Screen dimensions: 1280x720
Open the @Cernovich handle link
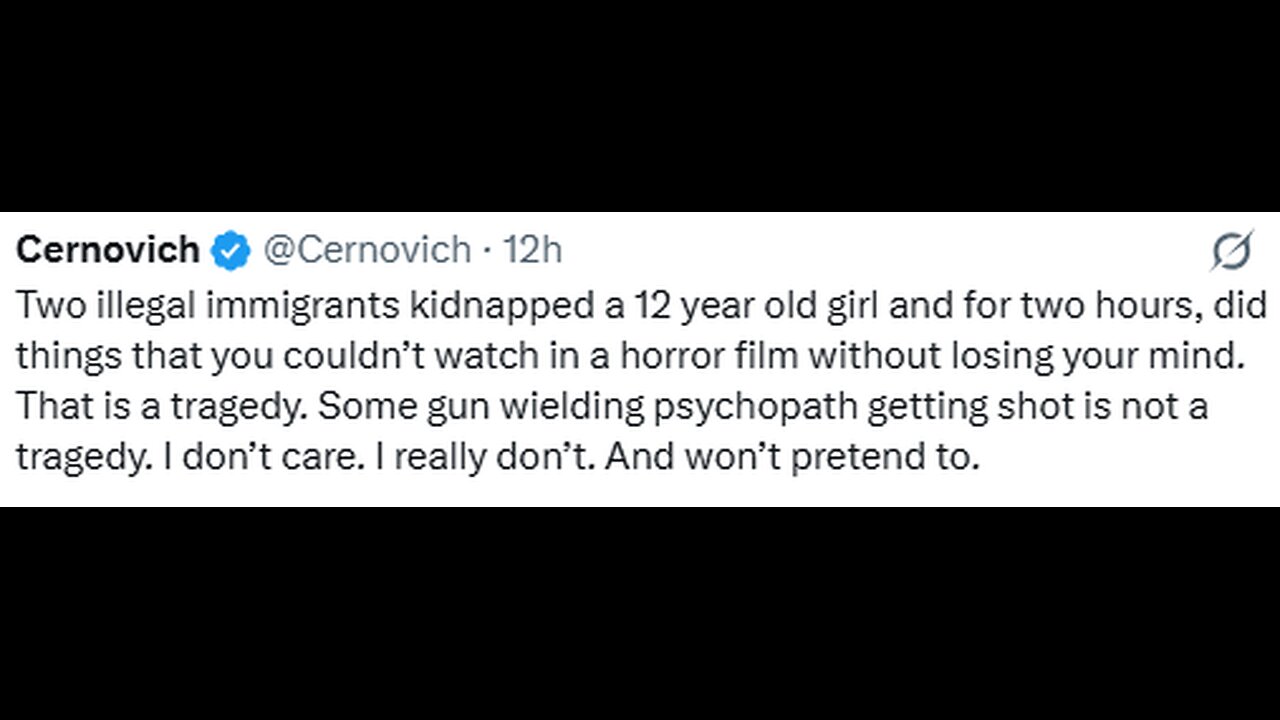[x=366, y=250]
